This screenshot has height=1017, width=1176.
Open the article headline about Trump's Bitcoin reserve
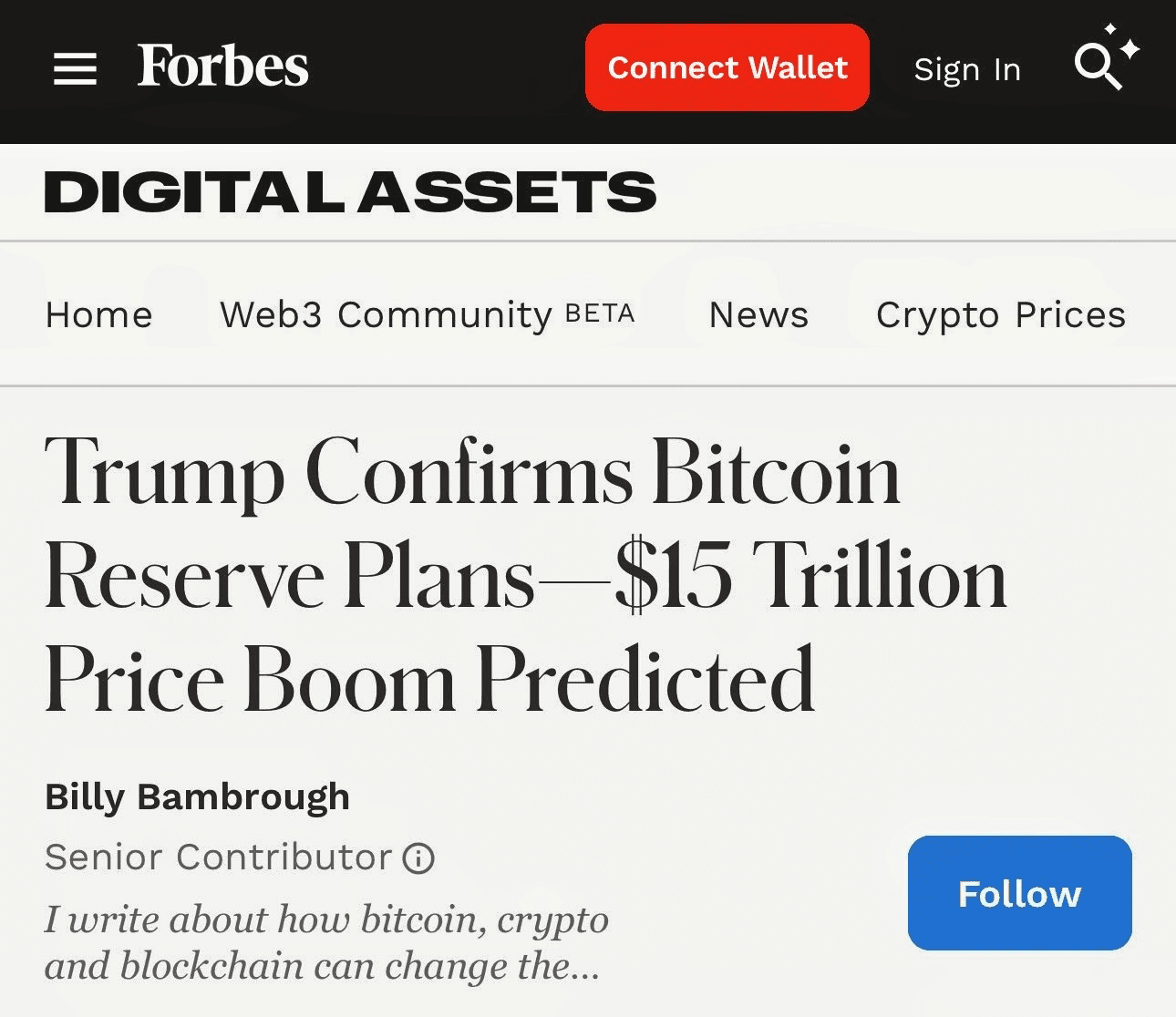pos(524,574)
